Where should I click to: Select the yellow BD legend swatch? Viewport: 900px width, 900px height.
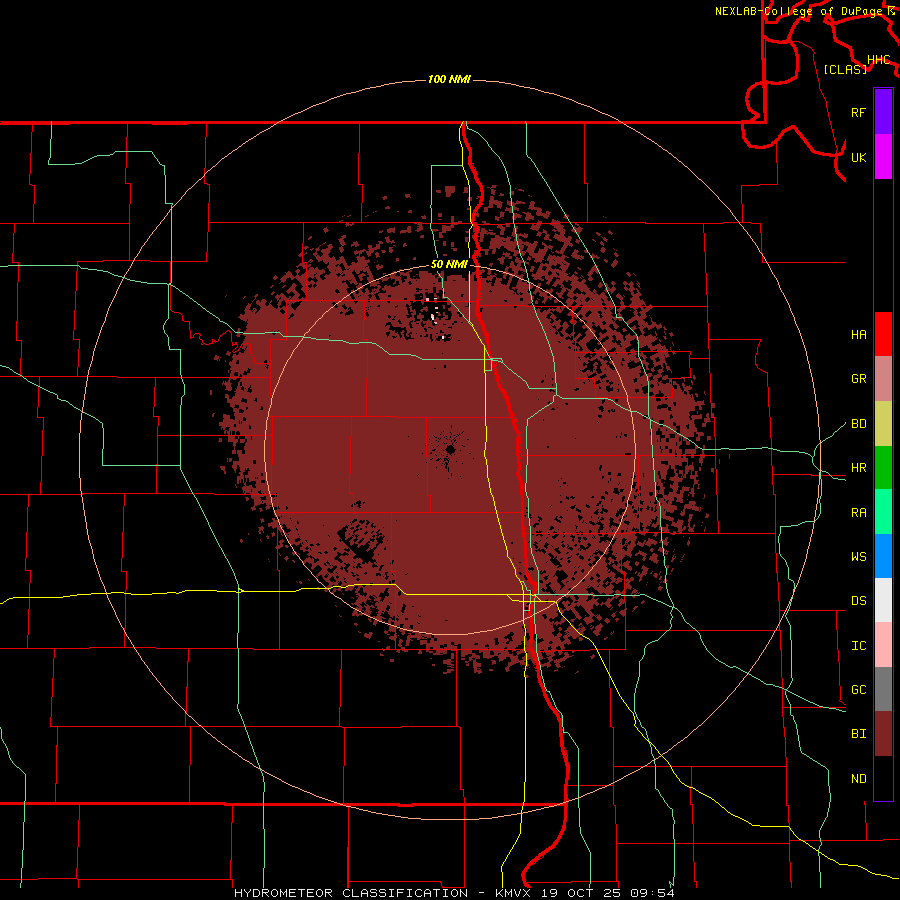tap(883, 424)
